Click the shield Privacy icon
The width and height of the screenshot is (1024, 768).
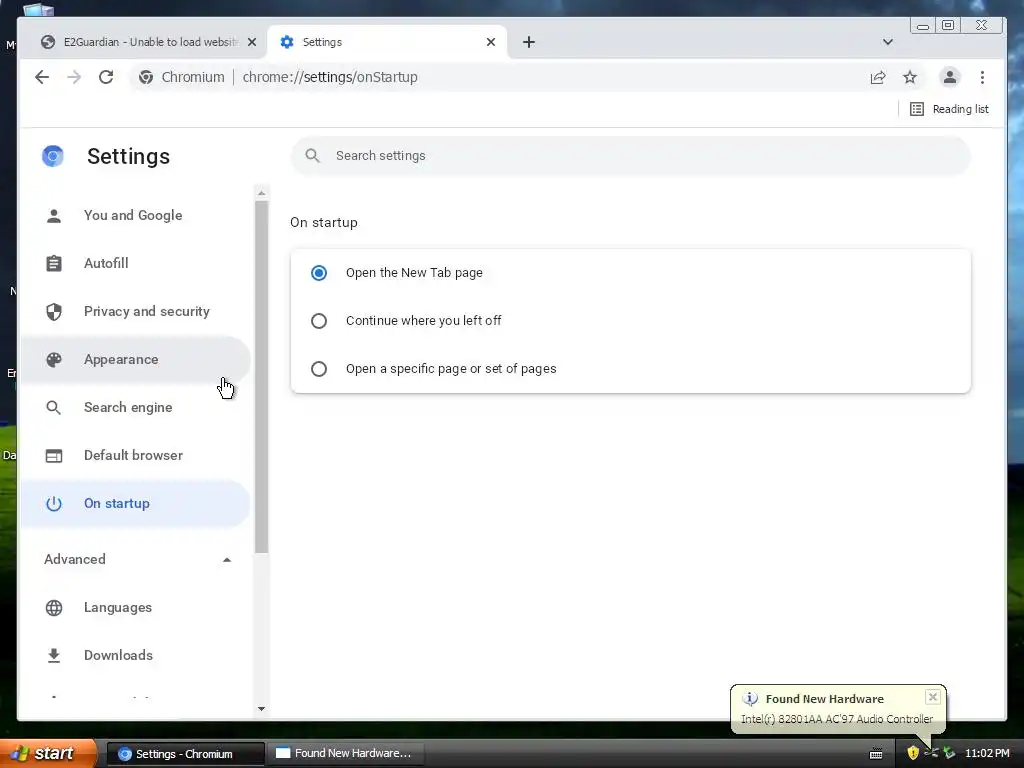coord(54,312)
